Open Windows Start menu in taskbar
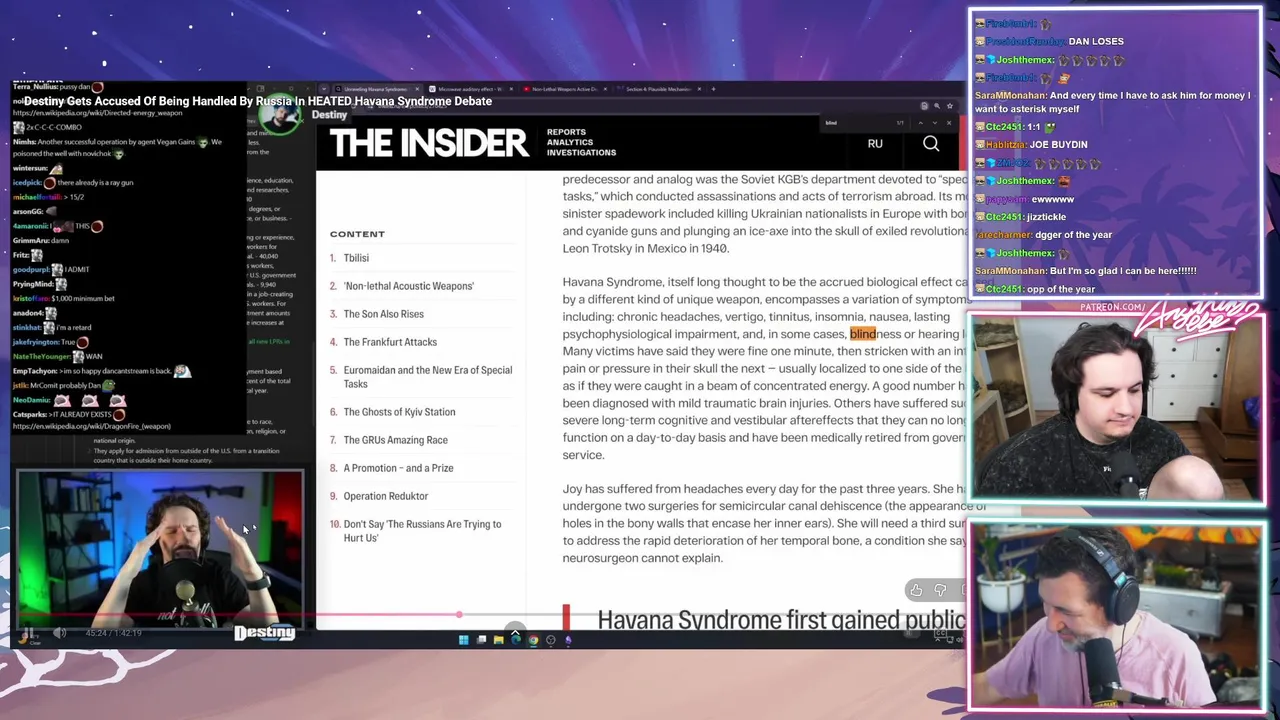The width and height of the screenshot is (1280, 720). (464, 640)
